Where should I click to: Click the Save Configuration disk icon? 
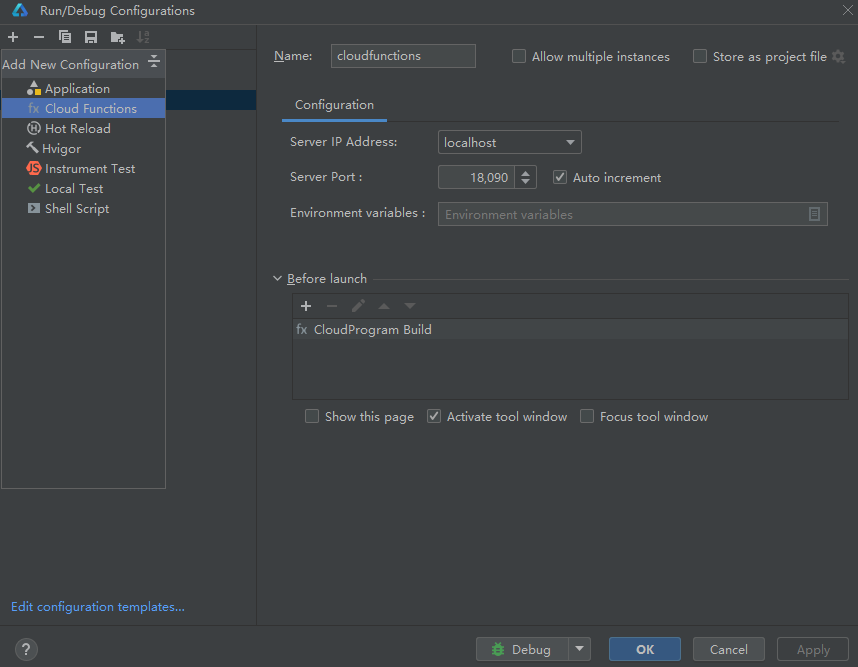[x=91, y=37]
